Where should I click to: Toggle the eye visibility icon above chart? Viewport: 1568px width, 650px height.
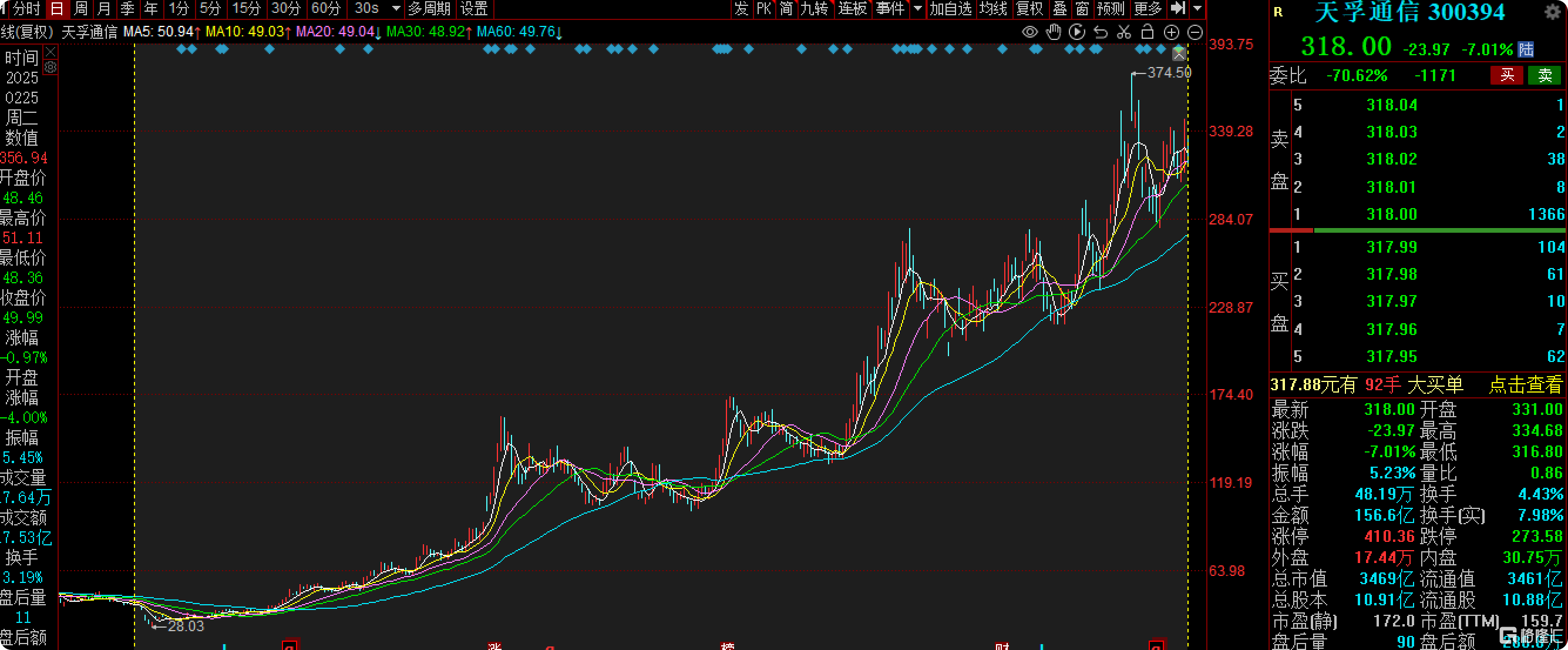(1029, 32)
